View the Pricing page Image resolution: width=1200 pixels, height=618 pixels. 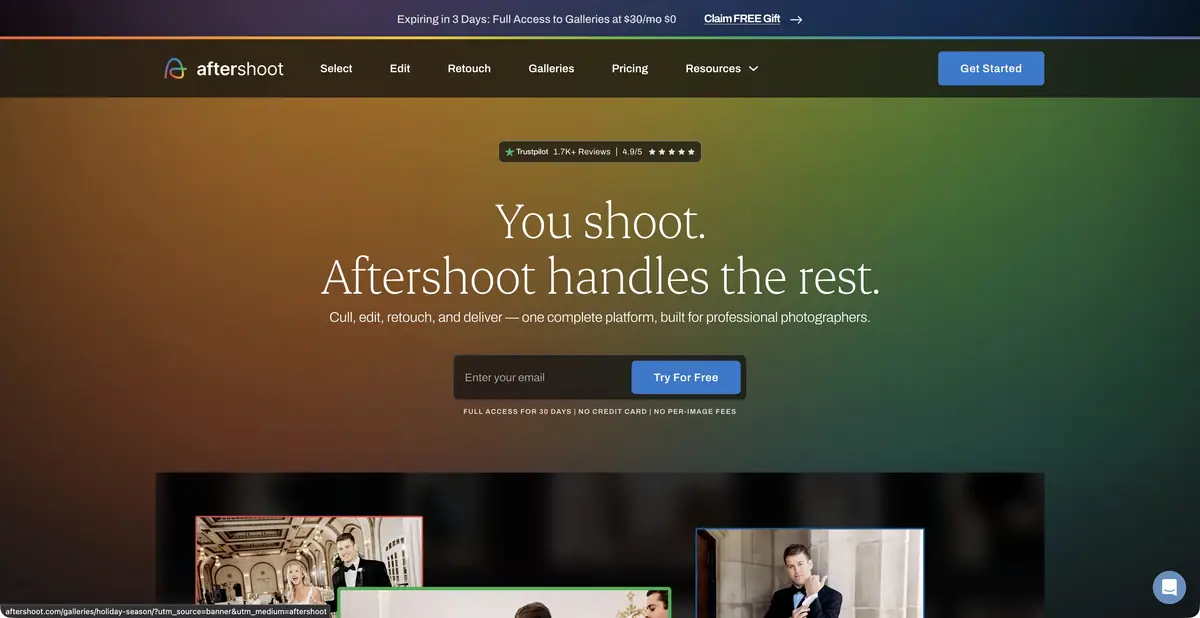[630, 69]
